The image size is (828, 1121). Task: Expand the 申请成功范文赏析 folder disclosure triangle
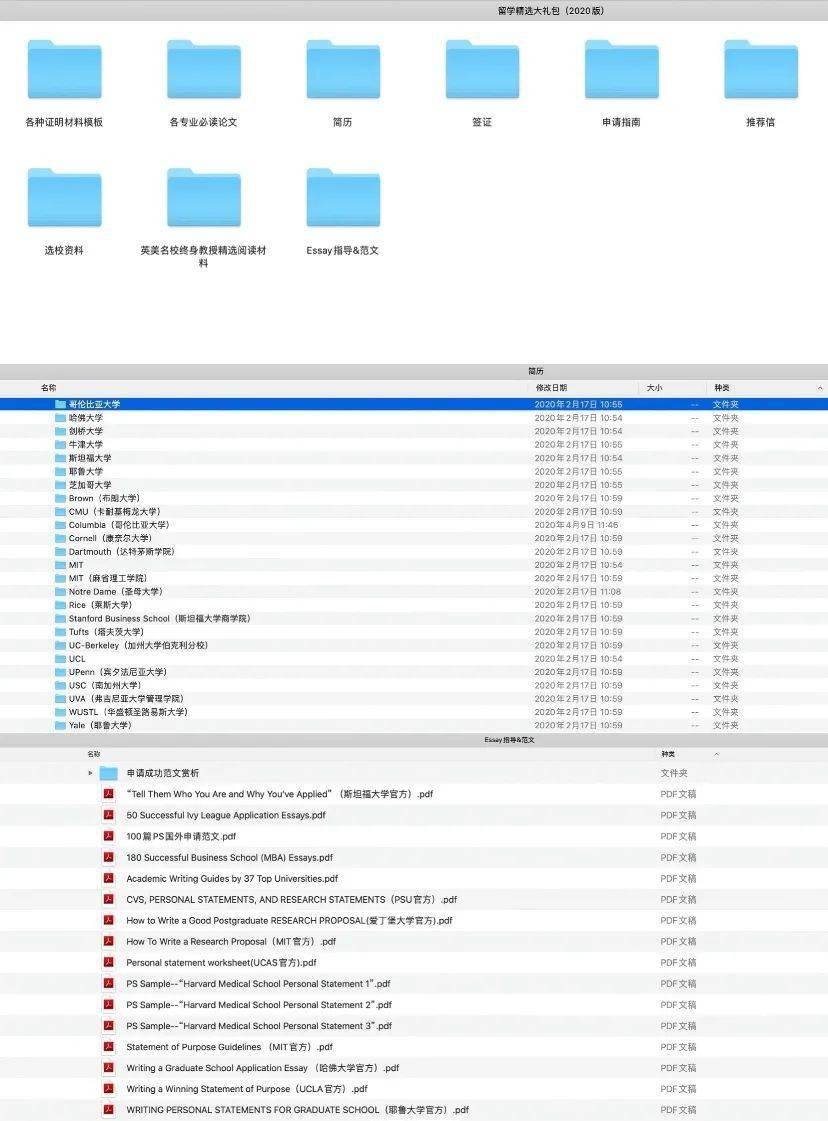[90, 773]
